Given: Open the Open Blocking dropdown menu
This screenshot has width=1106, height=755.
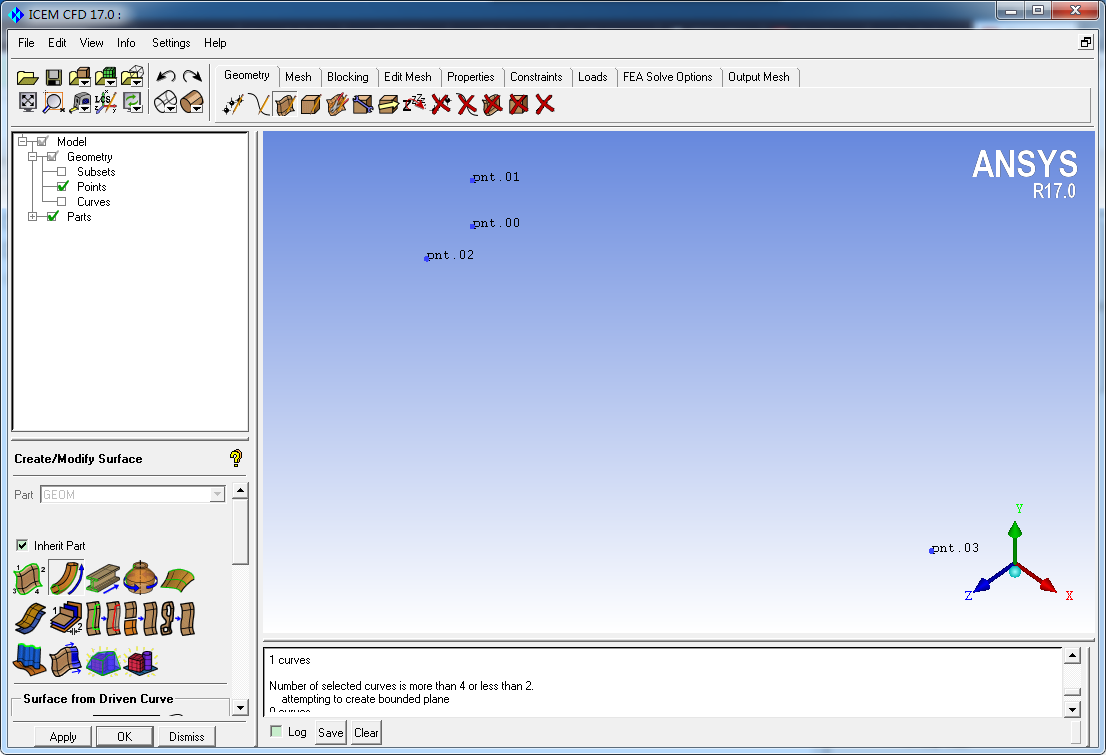Looking at the screenshot, I should point(138,83).
